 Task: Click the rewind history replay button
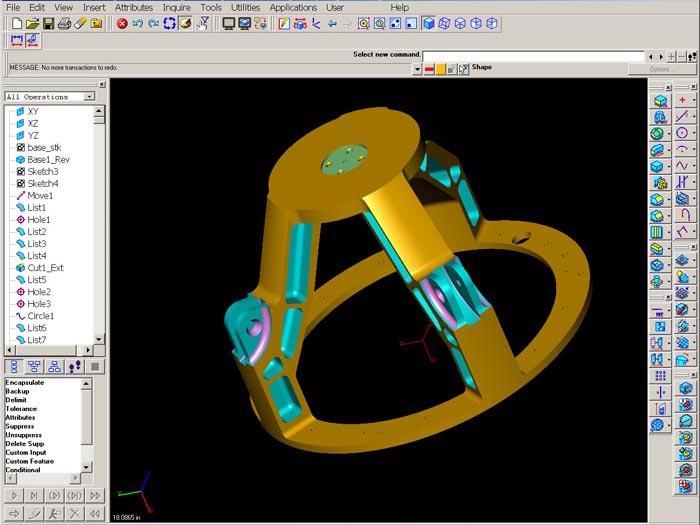(96, 513)
